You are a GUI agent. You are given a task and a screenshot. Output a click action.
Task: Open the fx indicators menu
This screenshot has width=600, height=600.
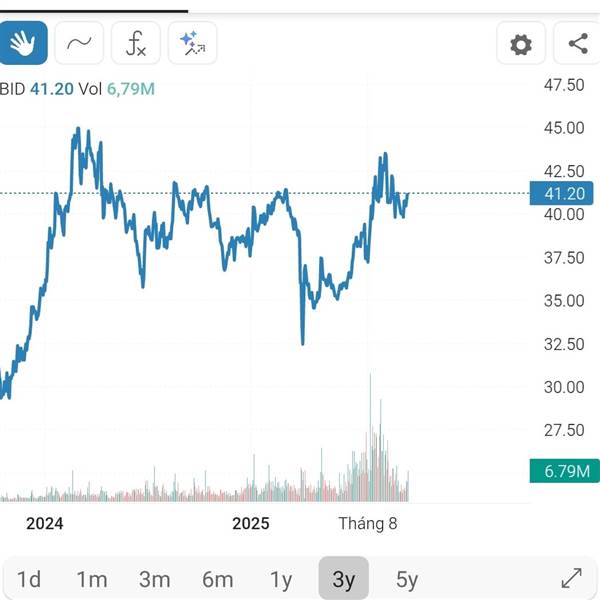point(135,43)
